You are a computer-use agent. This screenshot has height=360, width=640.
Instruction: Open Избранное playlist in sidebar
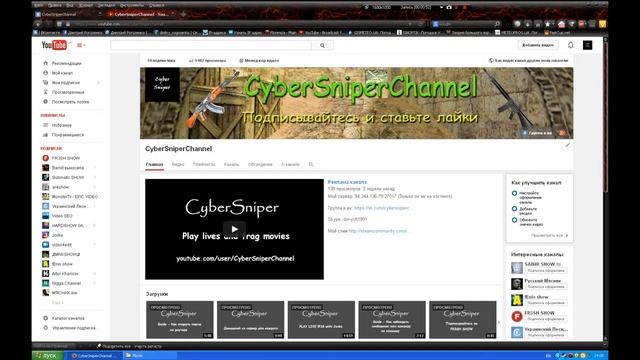click(x=61, y=125)
